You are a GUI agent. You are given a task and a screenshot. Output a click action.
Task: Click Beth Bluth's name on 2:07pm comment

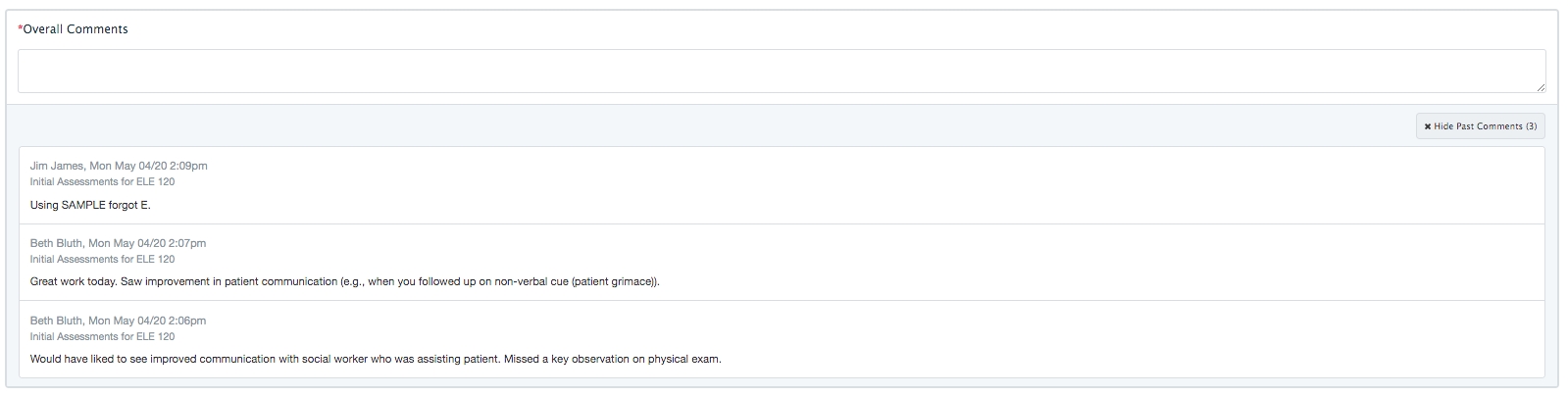pyautogui.click(x=56, y=243)
